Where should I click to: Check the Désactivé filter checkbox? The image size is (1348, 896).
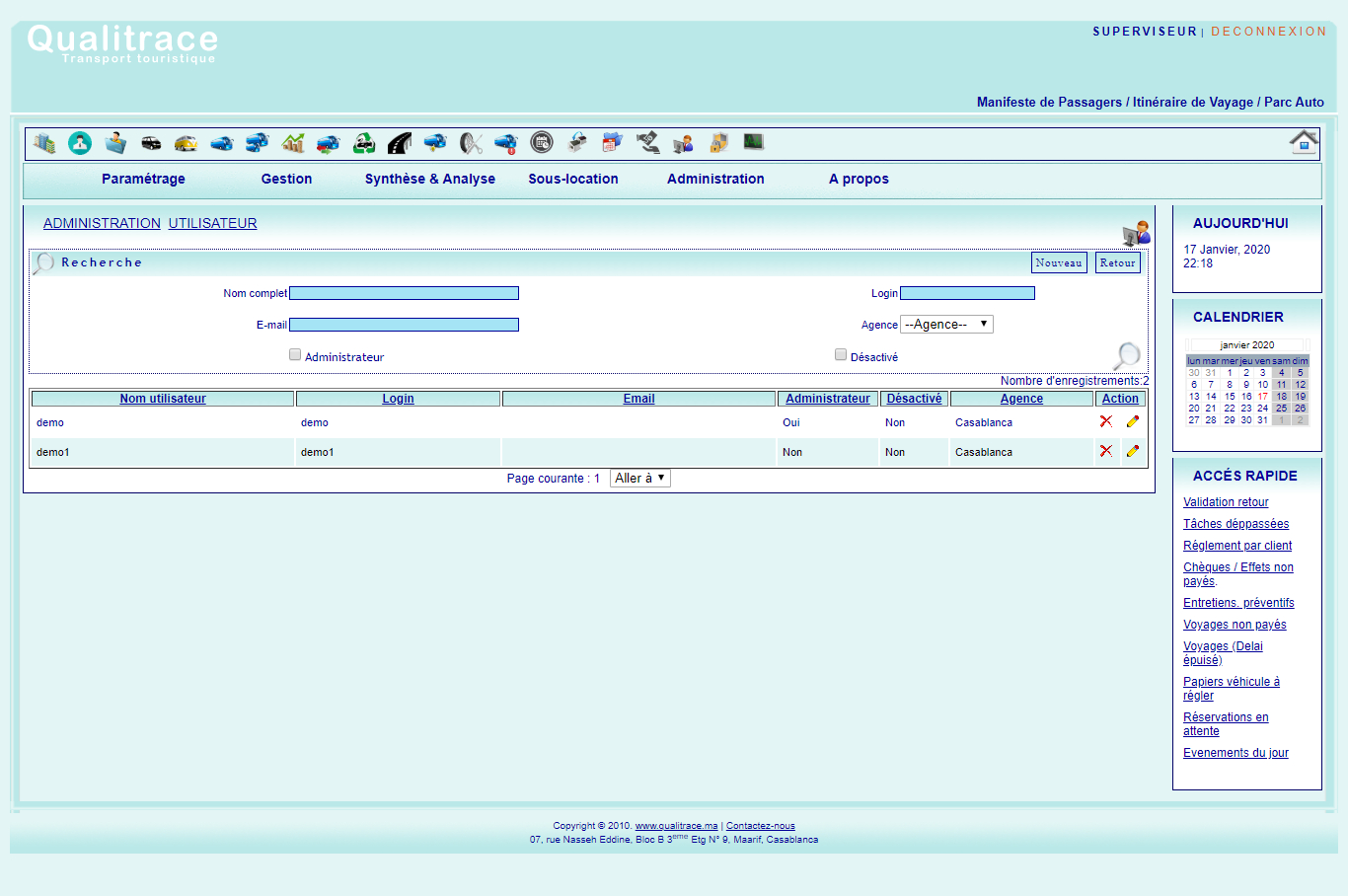[x=841, y=354]
